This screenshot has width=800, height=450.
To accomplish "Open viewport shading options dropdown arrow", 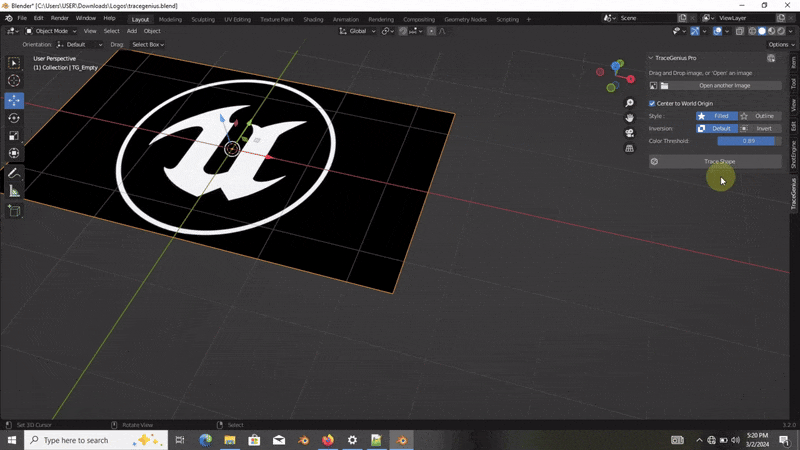I will [790, 31].
